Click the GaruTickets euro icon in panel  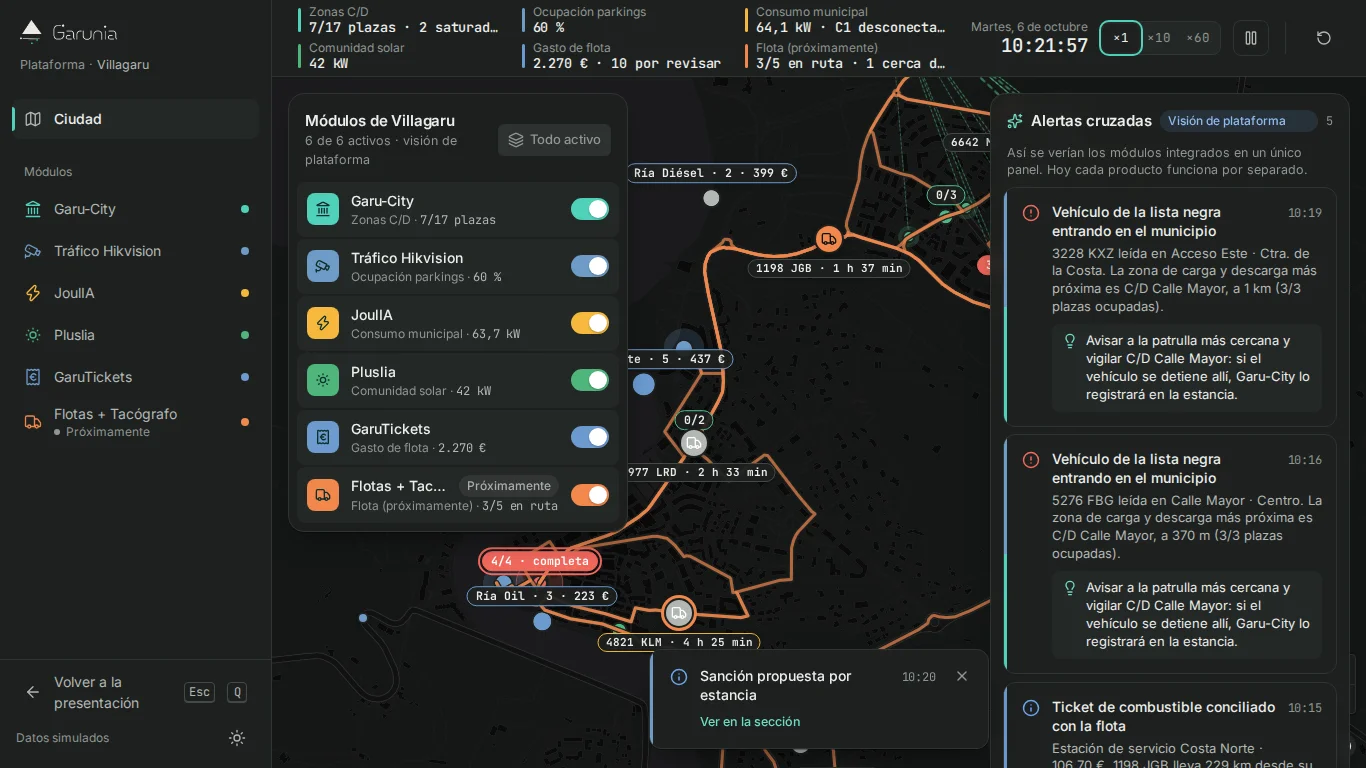tap(323, 437)
